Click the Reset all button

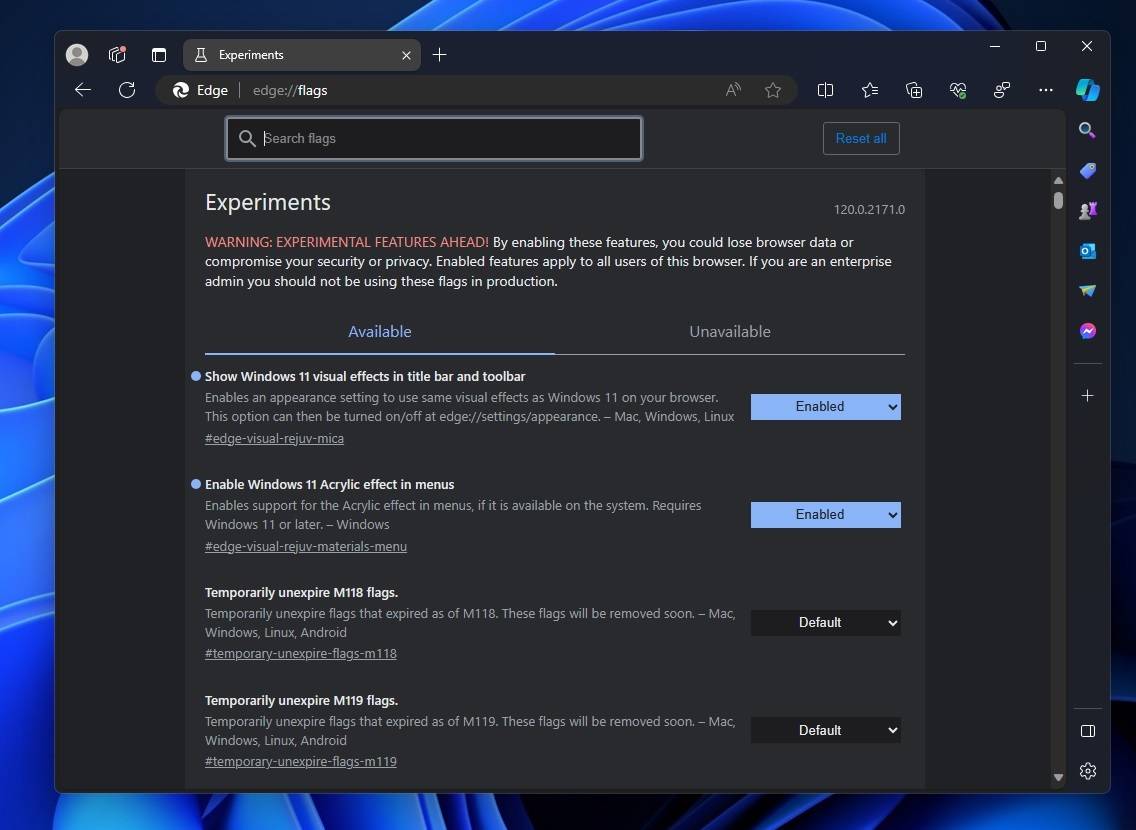pyautogui.click(x=860, y=138)
